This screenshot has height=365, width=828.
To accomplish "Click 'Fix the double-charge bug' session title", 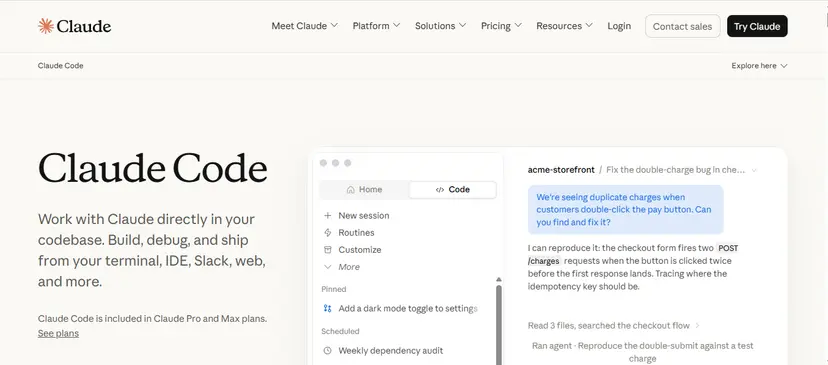I will (675, 170).
